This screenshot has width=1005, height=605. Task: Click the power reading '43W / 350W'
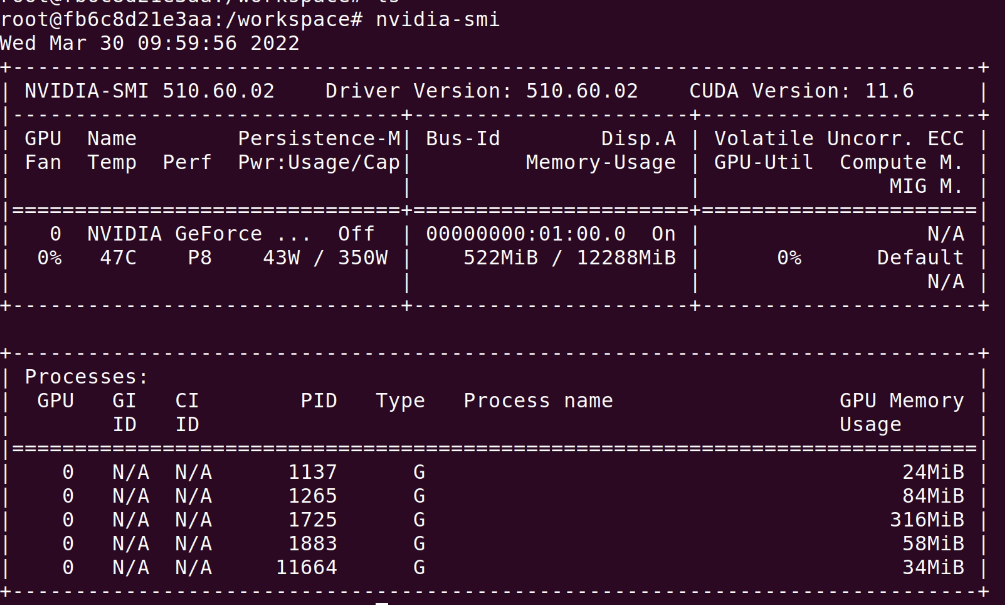tap(325, 258)
